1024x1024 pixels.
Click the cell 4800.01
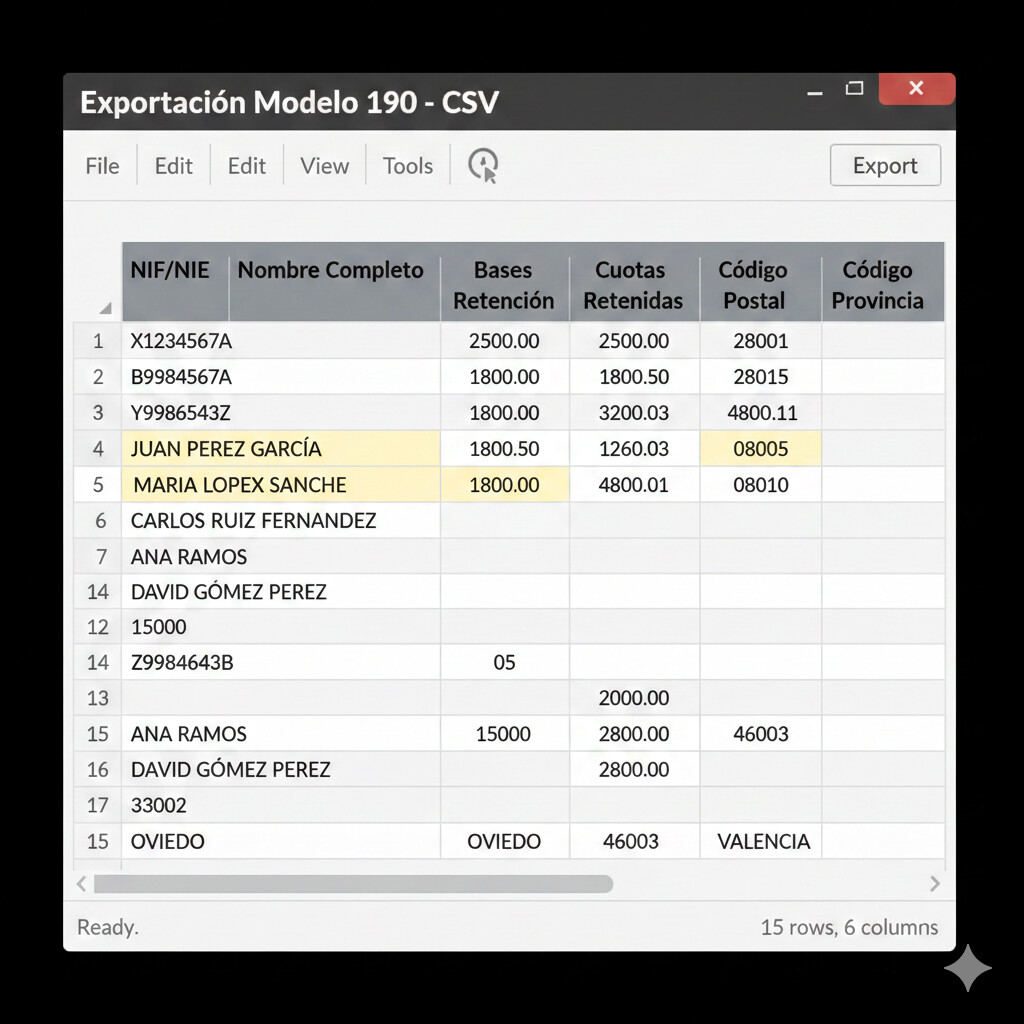pos(633,485)
